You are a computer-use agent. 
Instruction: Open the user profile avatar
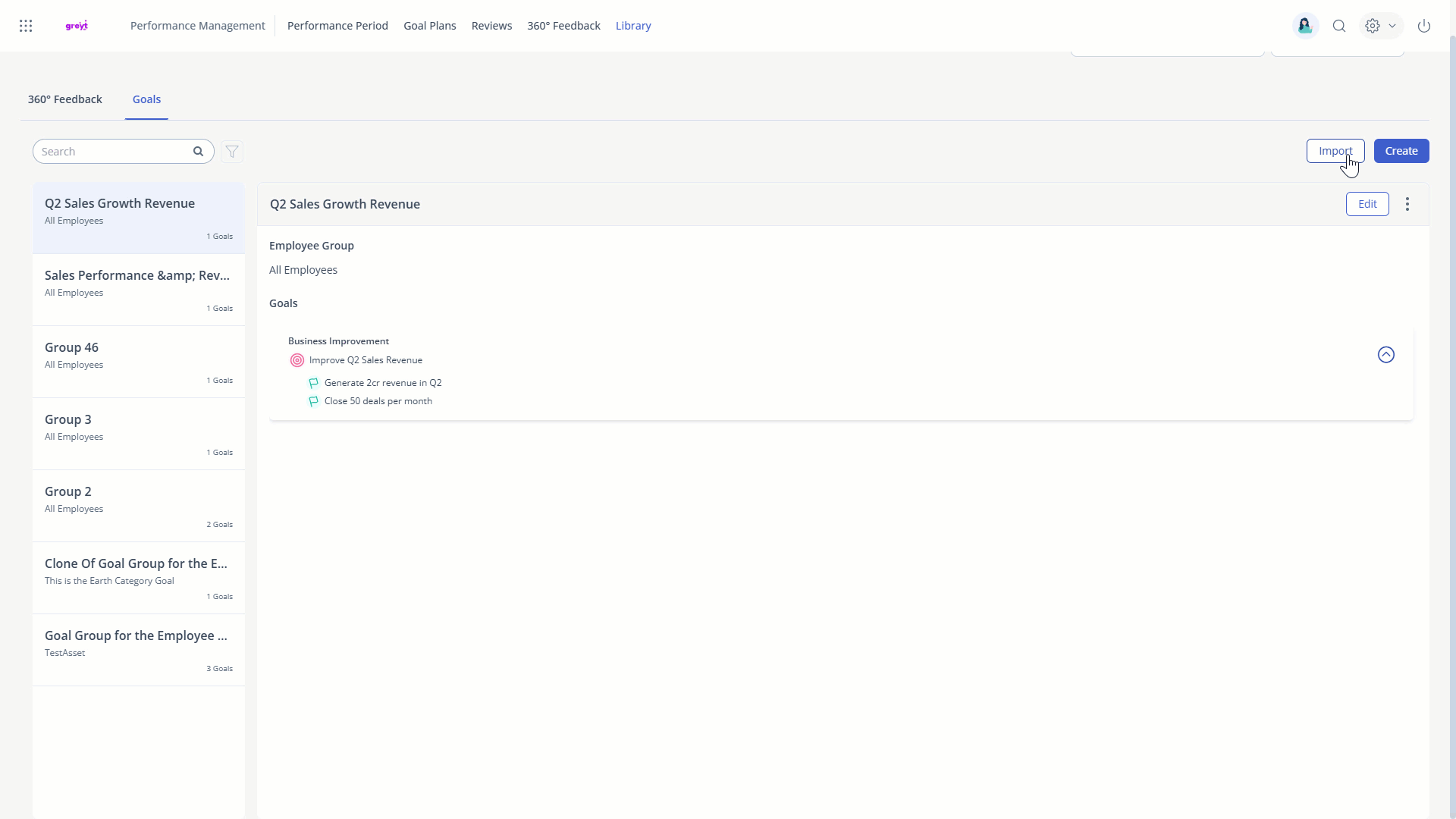pos(1305,26)
